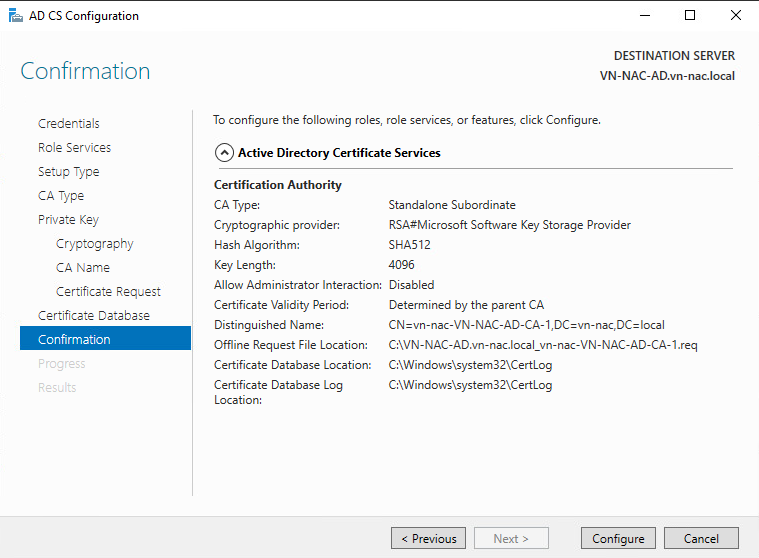Navigate to CA Type page
The height and width of the screenshot is (558, 759).
click(x=61, y=196)
